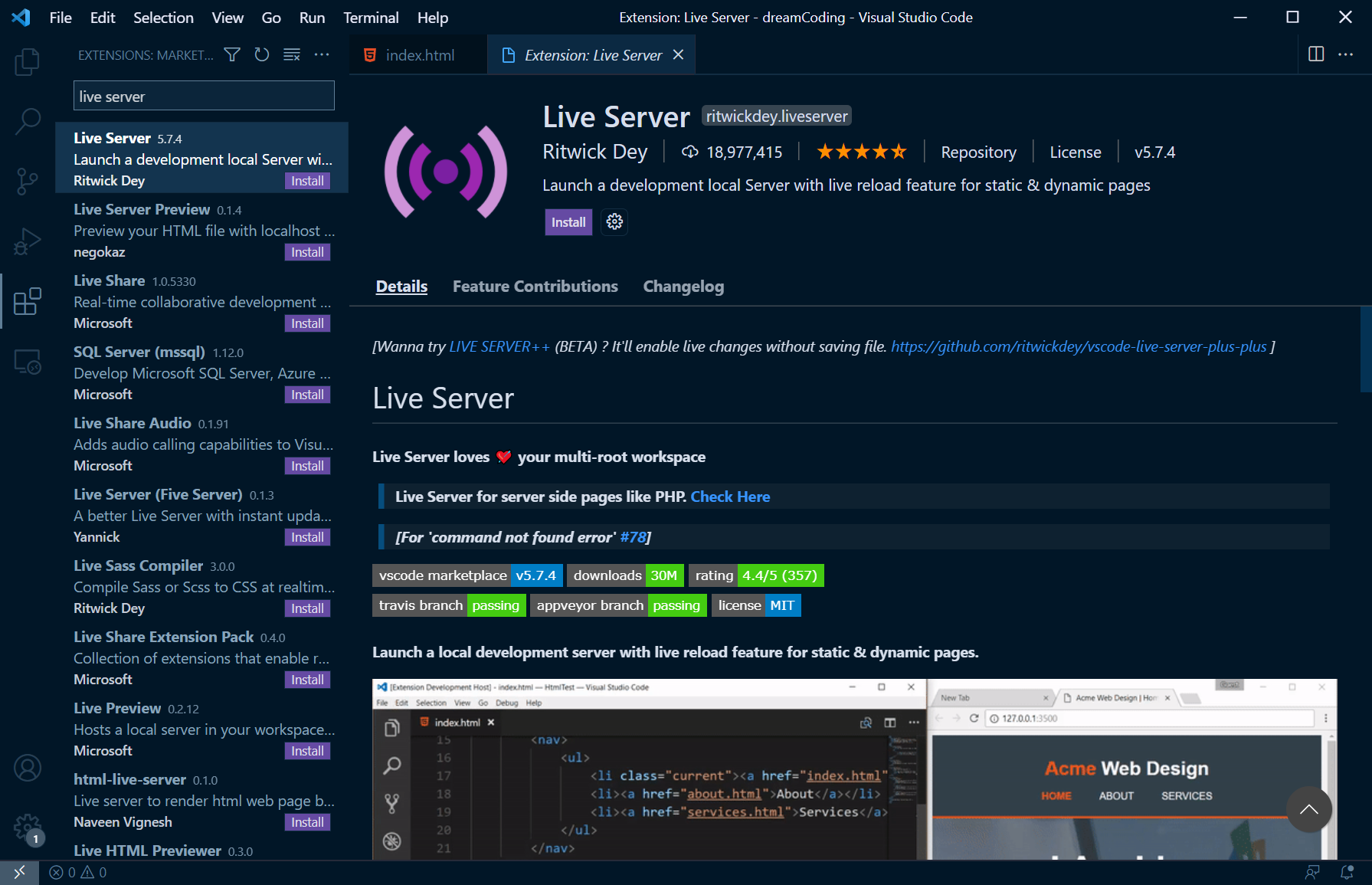
Task: Select the Changelog tab
Action: click(683, 286)
